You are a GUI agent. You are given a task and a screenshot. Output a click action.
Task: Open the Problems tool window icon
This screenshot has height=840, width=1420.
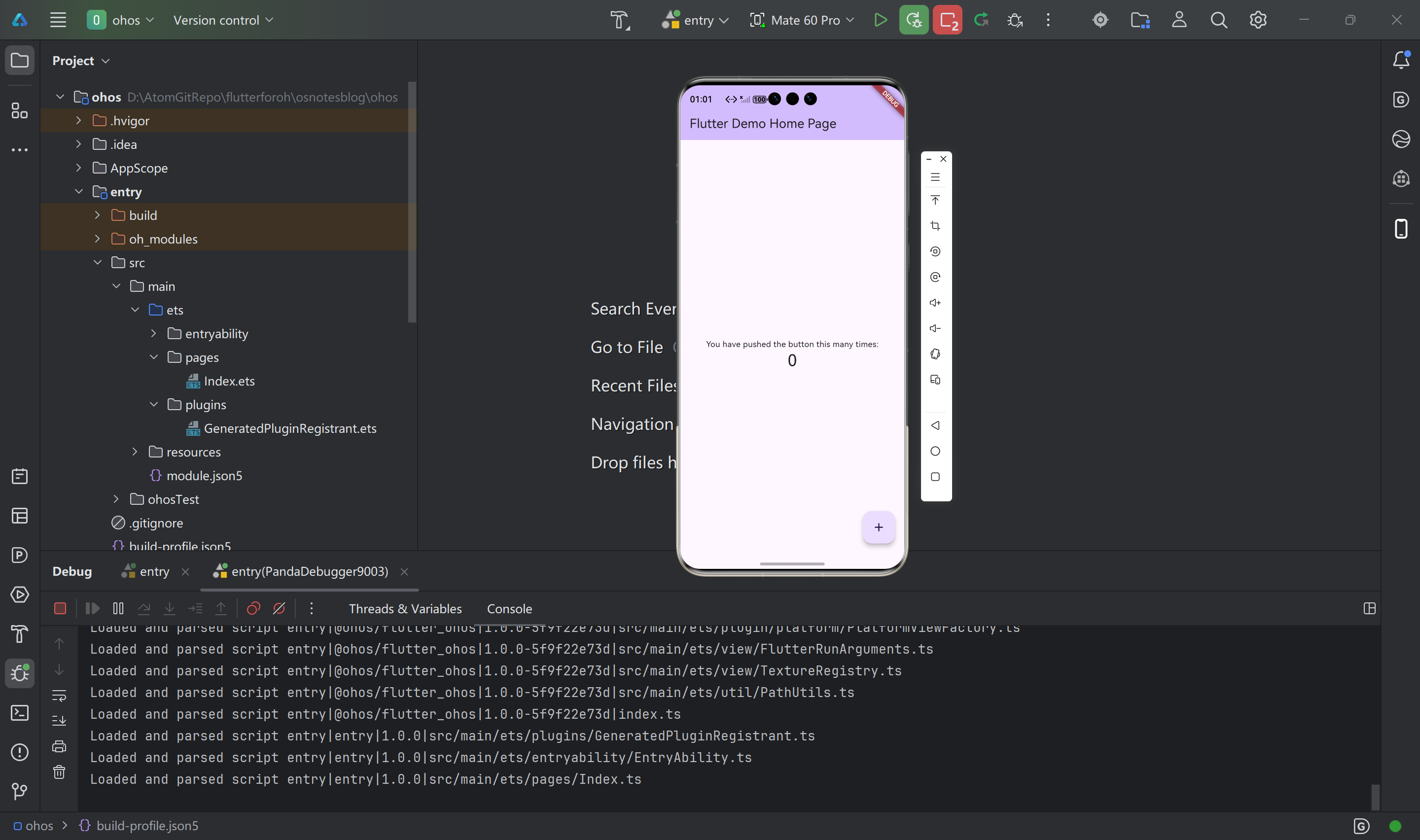point(20,752)
